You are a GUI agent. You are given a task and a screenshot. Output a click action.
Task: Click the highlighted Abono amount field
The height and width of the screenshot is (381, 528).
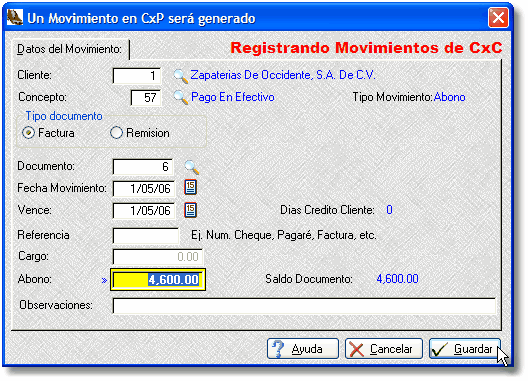(x=158, y=280)
